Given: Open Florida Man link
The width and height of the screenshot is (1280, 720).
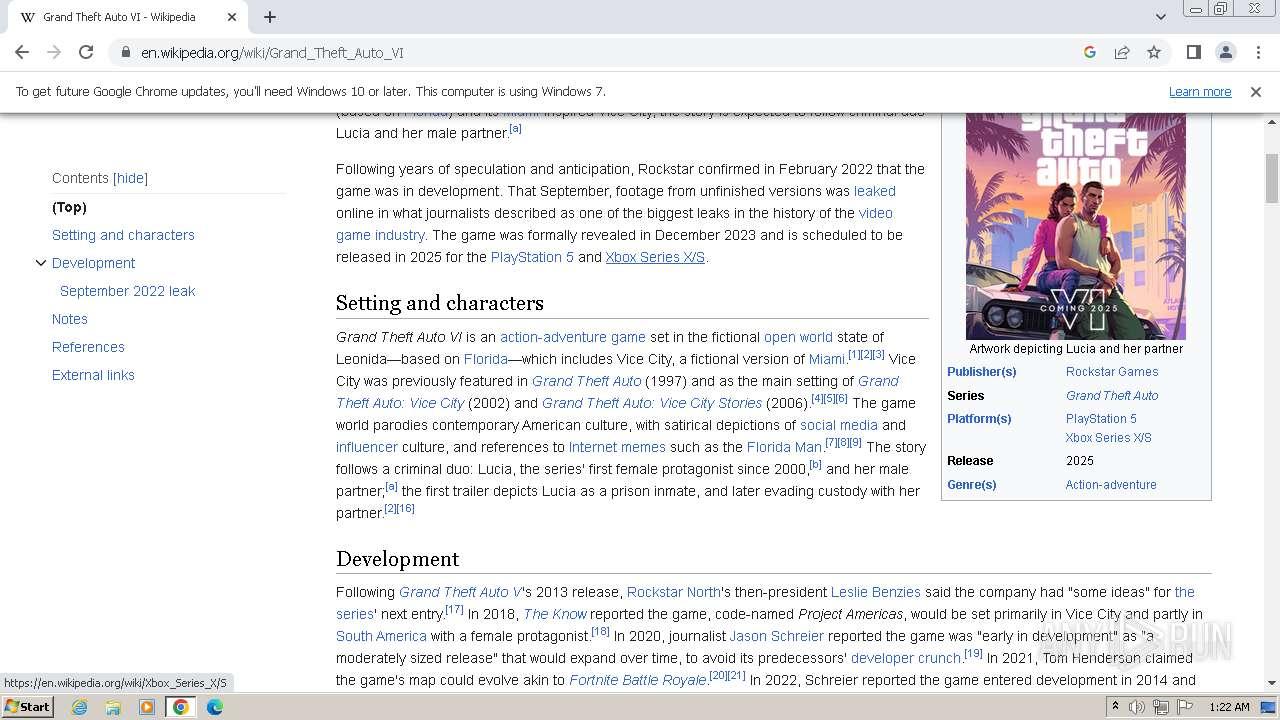Looking at the screenshot, I should (x=784, y=447).
